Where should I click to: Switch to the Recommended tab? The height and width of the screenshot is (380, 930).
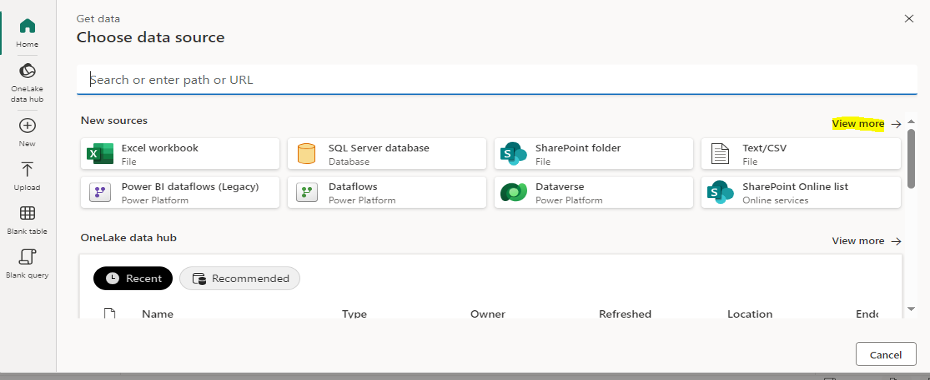[x=240, y=279]
